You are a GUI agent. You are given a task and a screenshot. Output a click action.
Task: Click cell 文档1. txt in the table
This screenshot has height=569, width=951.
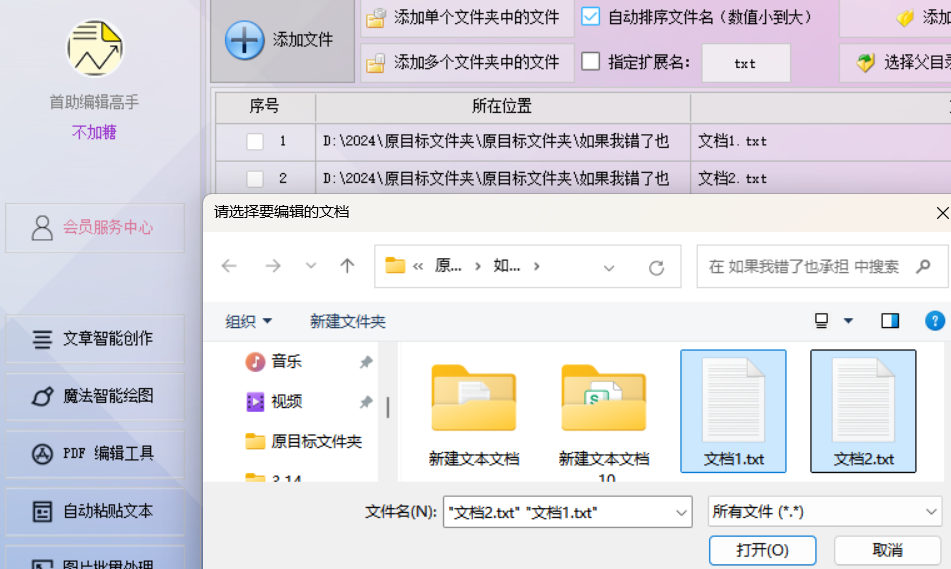point(821,142)
